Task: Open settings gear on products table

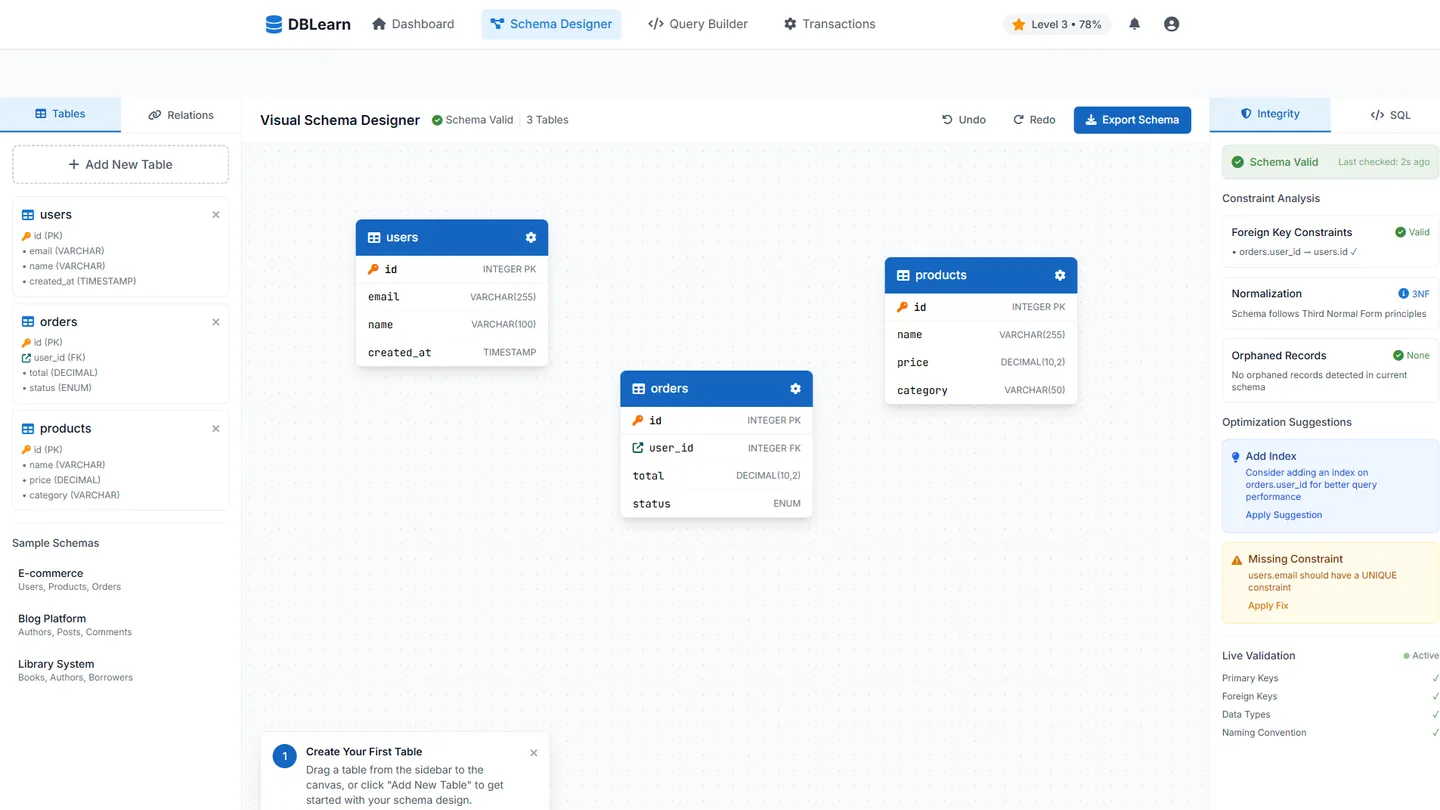Action: pyautogui.click(x=1060, y=275)
